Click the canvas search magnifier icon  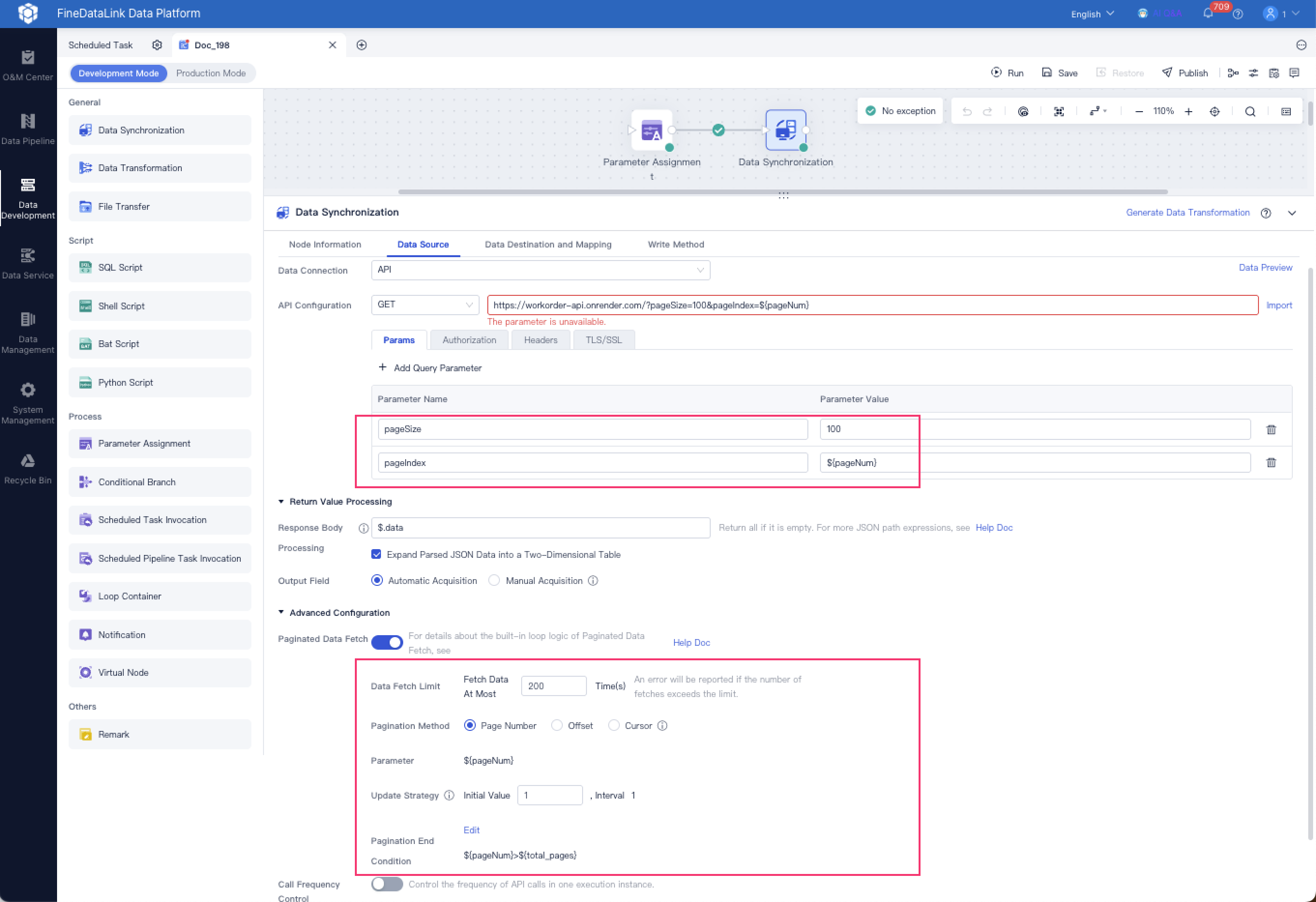point(1250,112)
